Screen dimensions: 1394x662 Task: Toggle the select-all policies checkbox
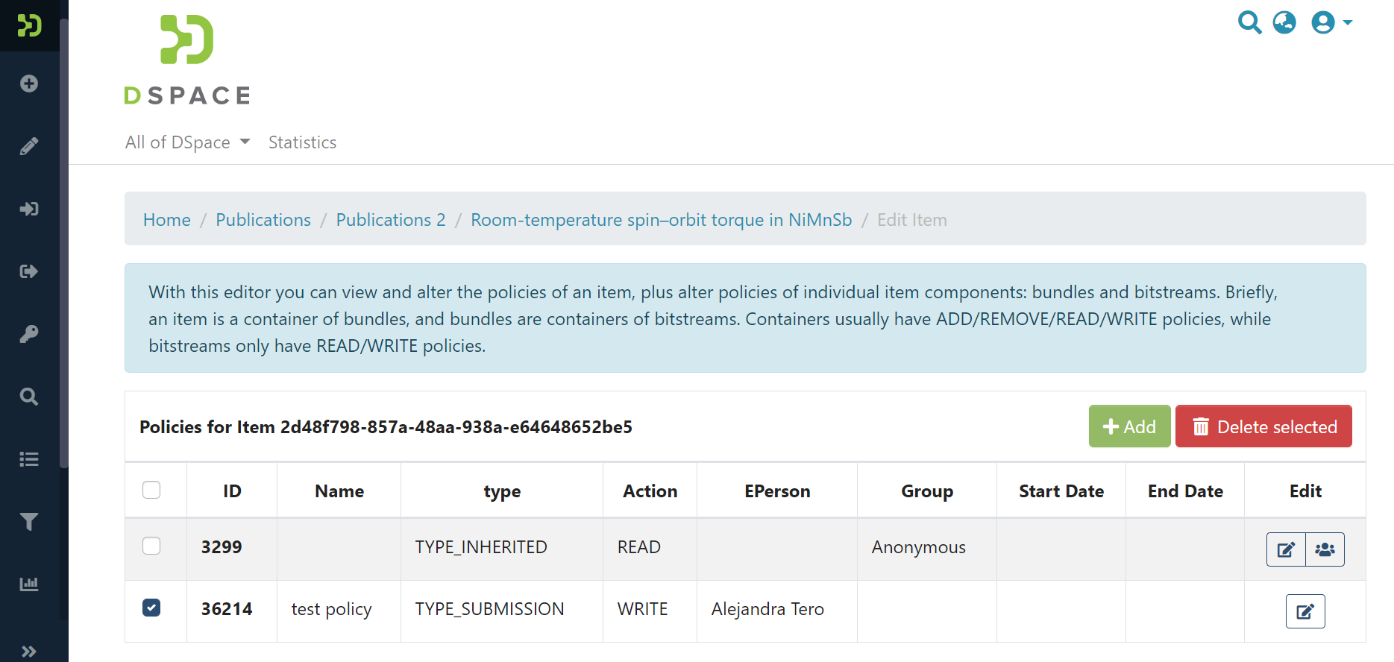click(x=151, y=490)
